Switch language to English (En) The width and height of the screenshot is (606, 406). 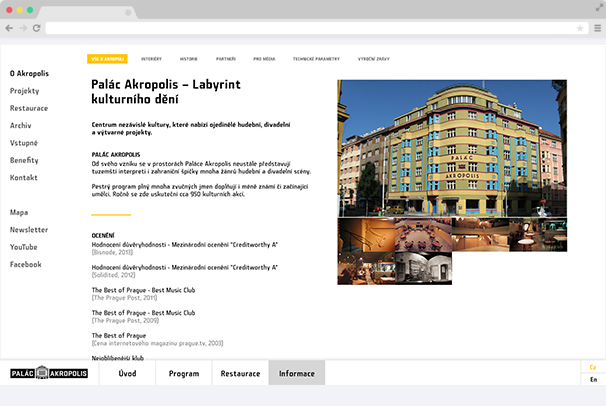click(x=593, y=380)
